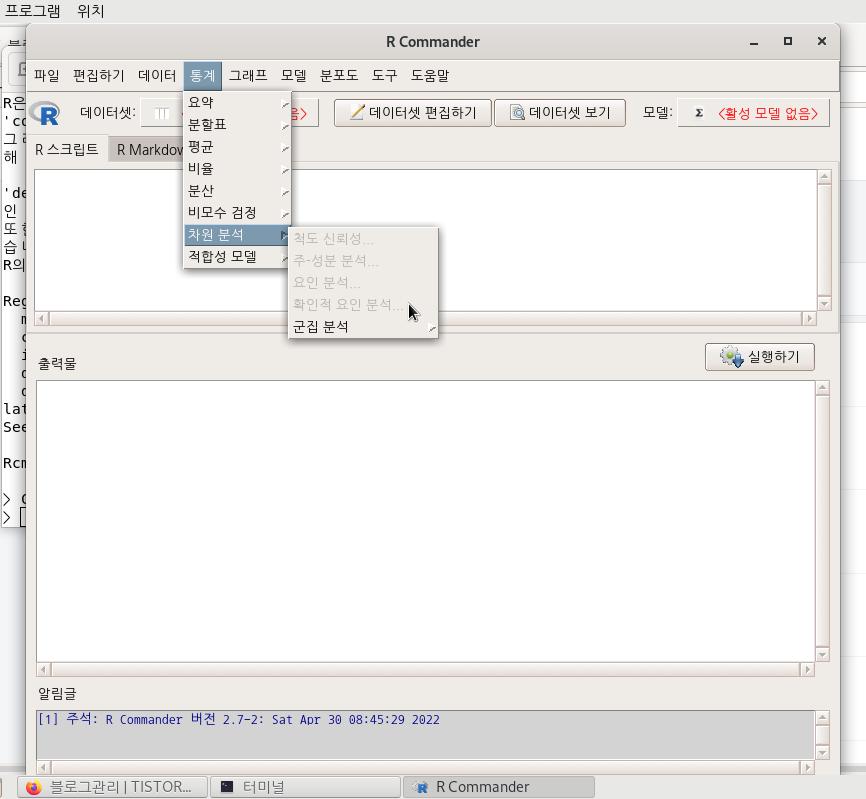Click the magnifier icon on 데이터셋 보기
The image size is (866, 799).
(518, 113)
